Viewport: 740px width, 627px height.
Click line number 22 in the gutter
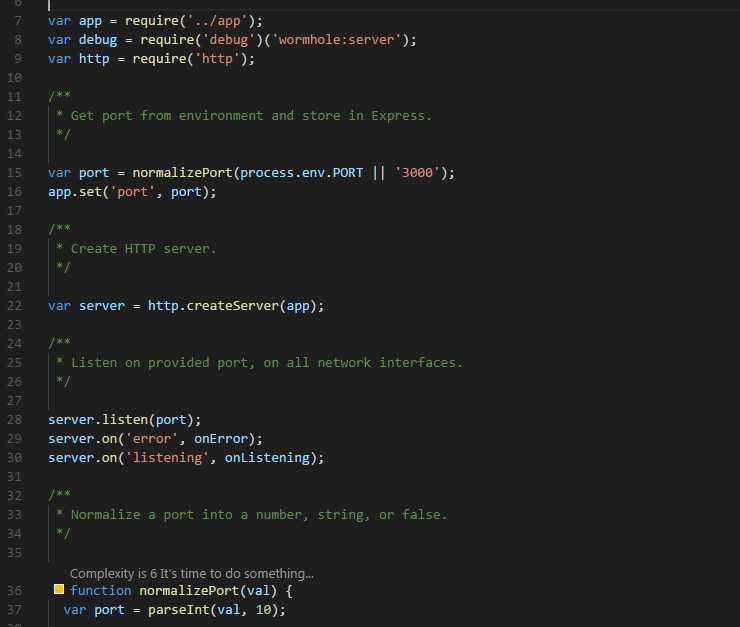tap(15, 306)
